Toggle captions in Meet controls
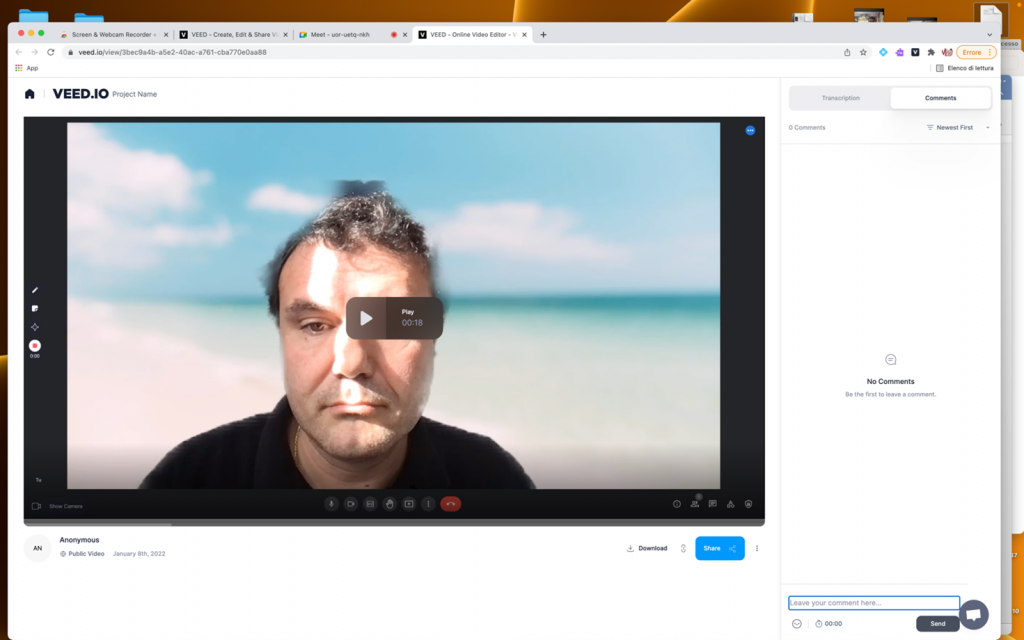The height and width of the screenshot is (640, 1024). tap(370, 504)
